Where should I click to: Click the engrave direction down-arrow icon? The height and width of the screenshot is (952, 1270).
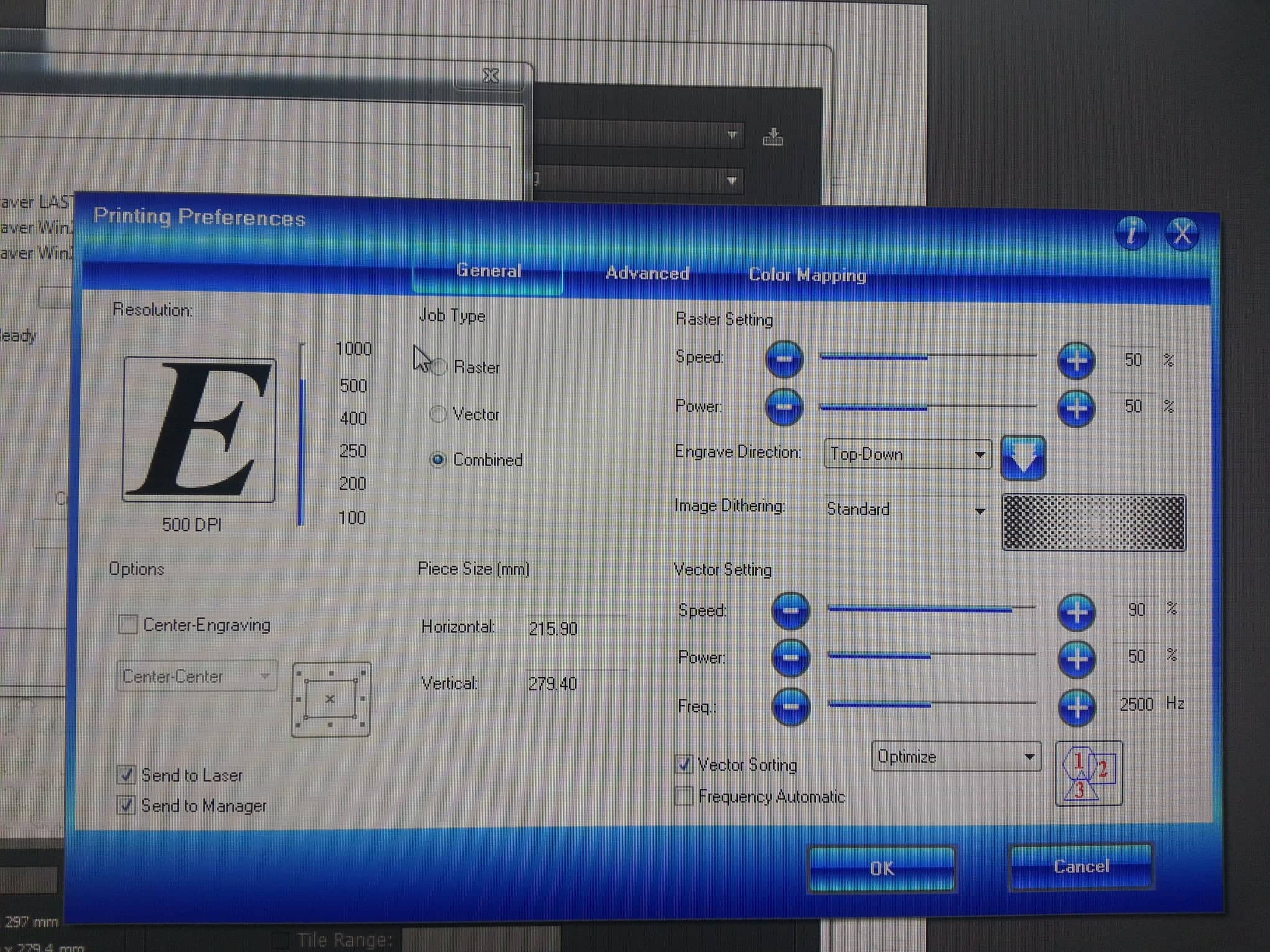pyautogui.click(x=1023, y=458)
